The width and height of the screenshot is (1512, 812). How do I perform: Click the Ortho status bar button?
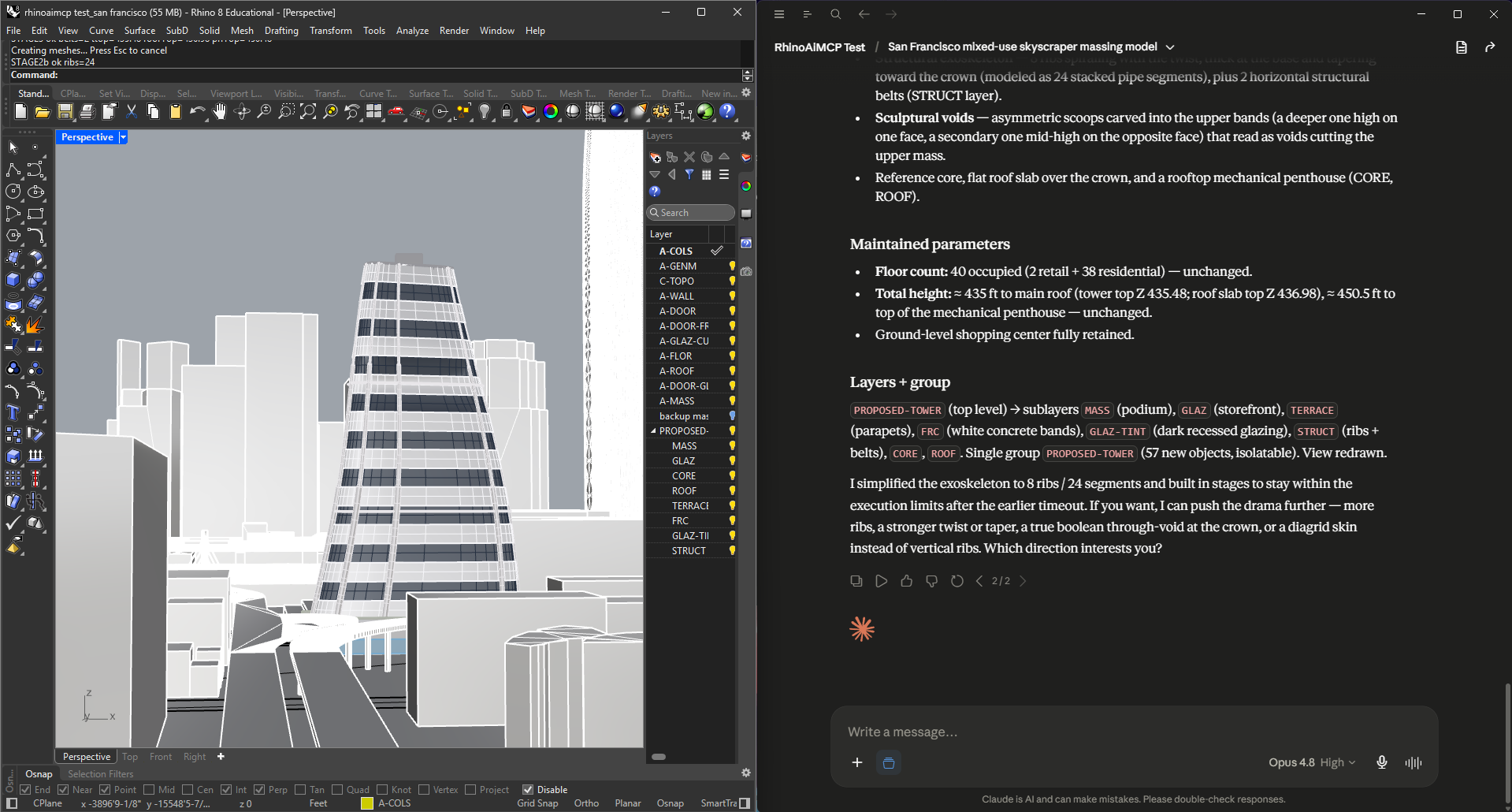pos(586,803)
